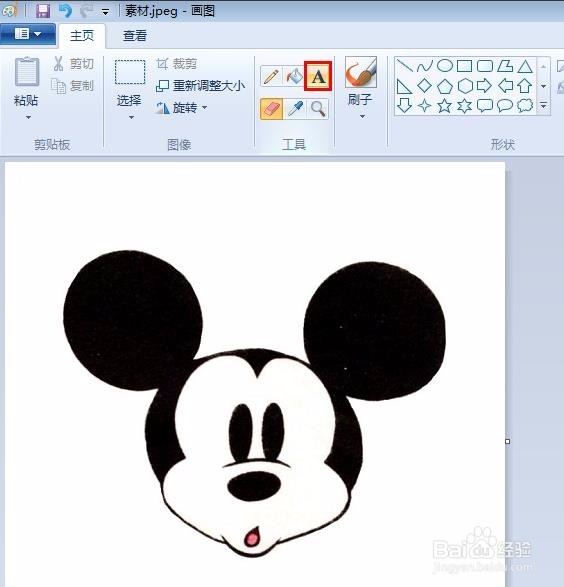564x587 pixels.
Task: Choose the Line shape
Action: point(404,66)
